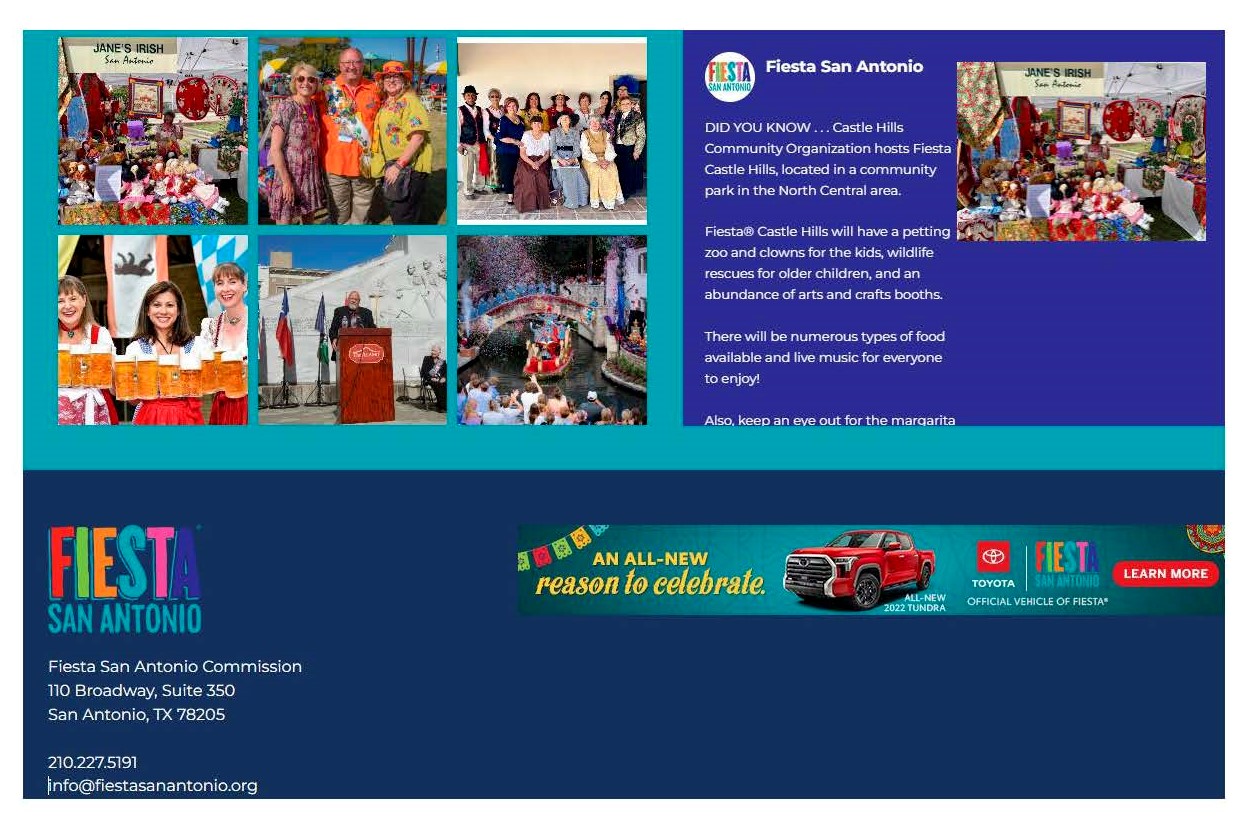Open the Jane's Irish booth photo in the gallery grid
This screenshot has height=819, width=1247.
click(x=153, y=131)
